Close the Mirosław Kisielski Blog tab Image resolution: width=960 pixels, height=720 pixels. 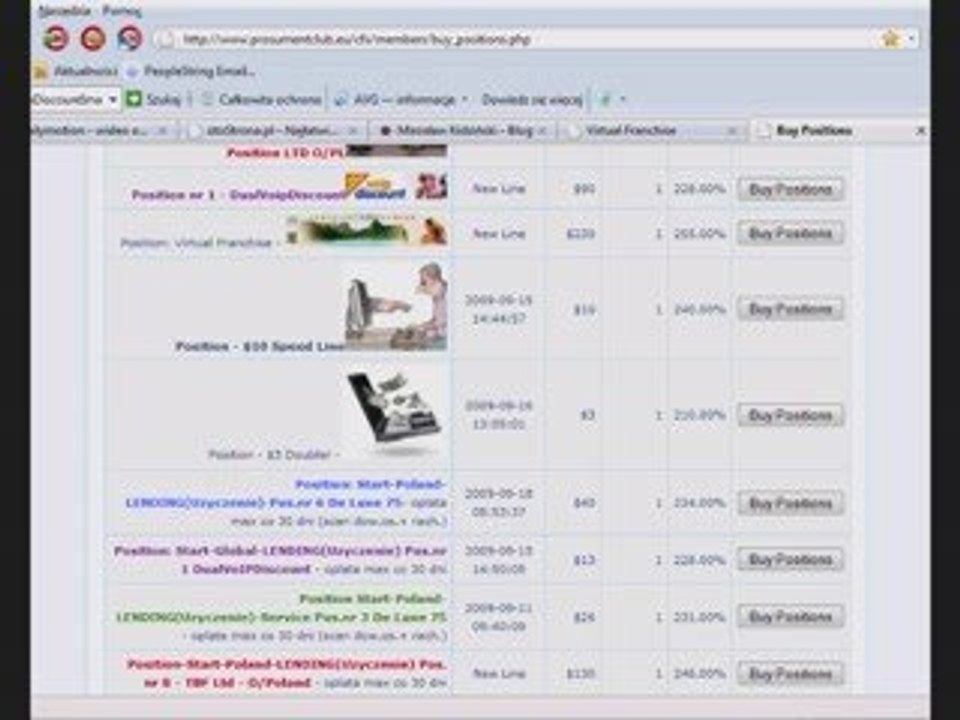click(x=542, y=131)
